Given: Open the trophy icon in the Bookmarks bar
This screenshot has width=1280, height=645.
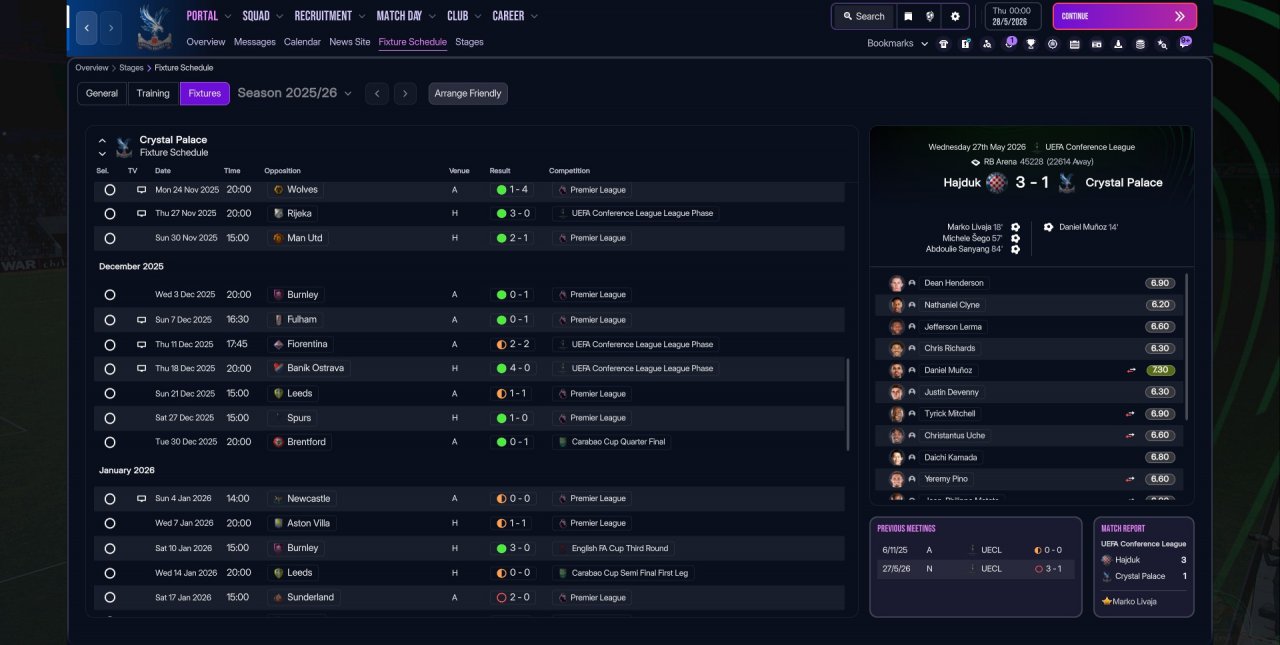Looking at the screenshot, I should pos(1030,44).
